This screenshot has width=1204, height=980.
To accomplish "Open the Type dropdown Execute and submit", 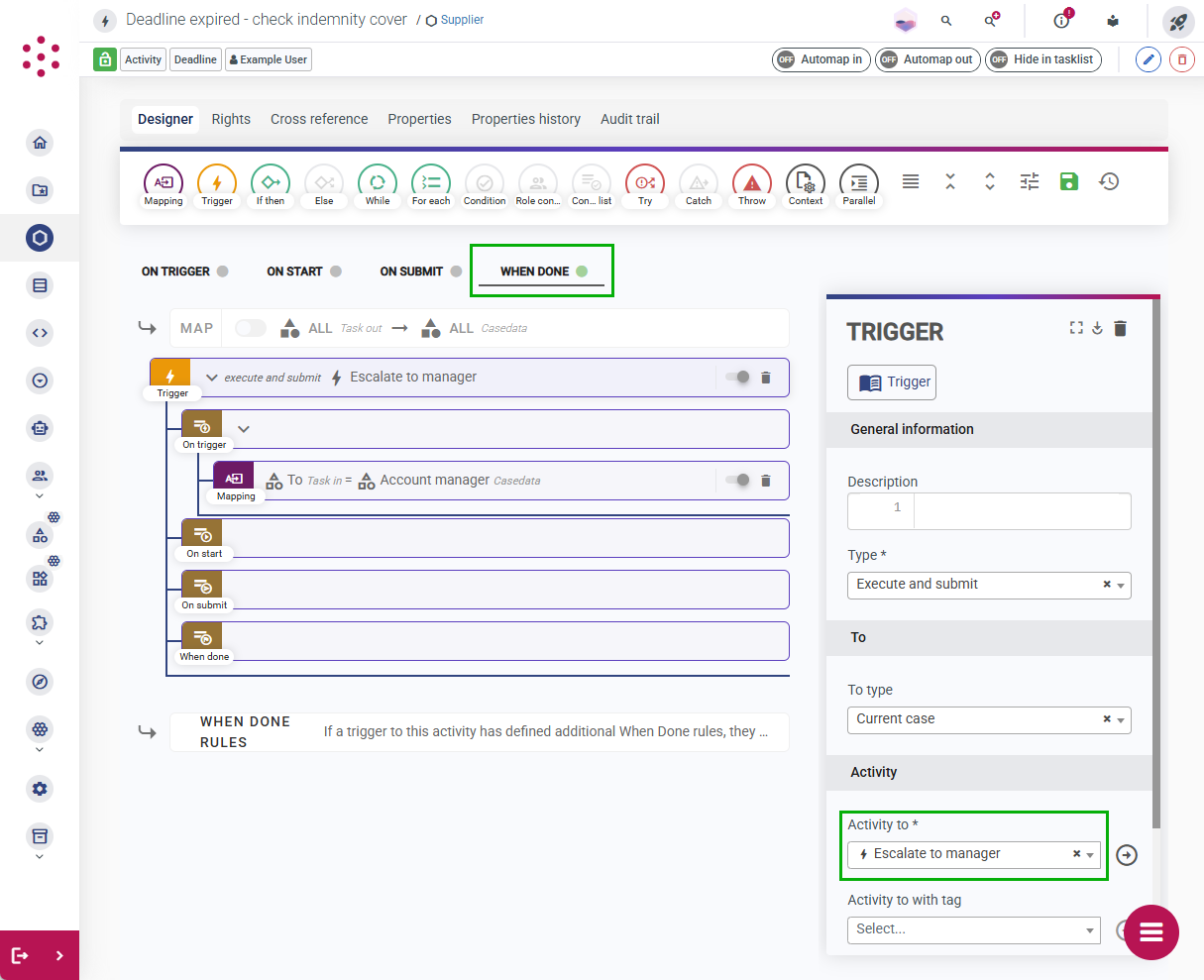I will [x=989, y=585].
